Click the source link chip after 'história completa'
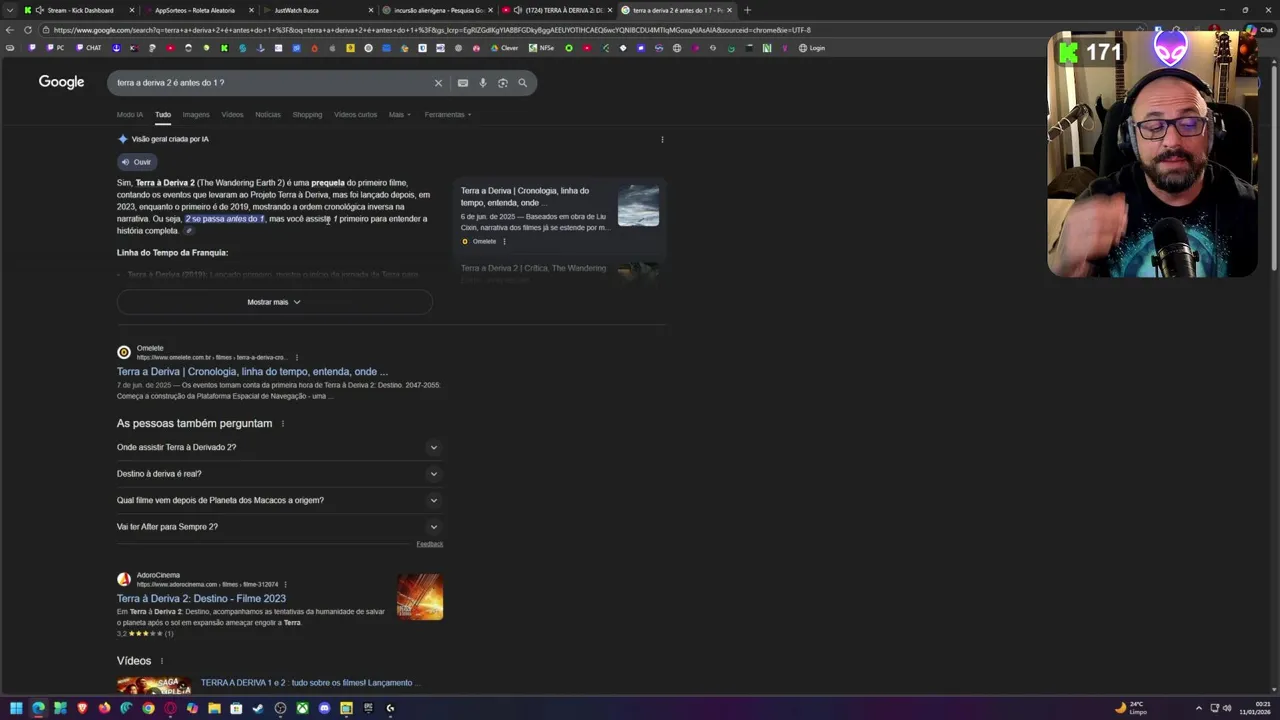Image resolution: width=1280 pixels, height=720 pixels. click(x=188, y=231)
